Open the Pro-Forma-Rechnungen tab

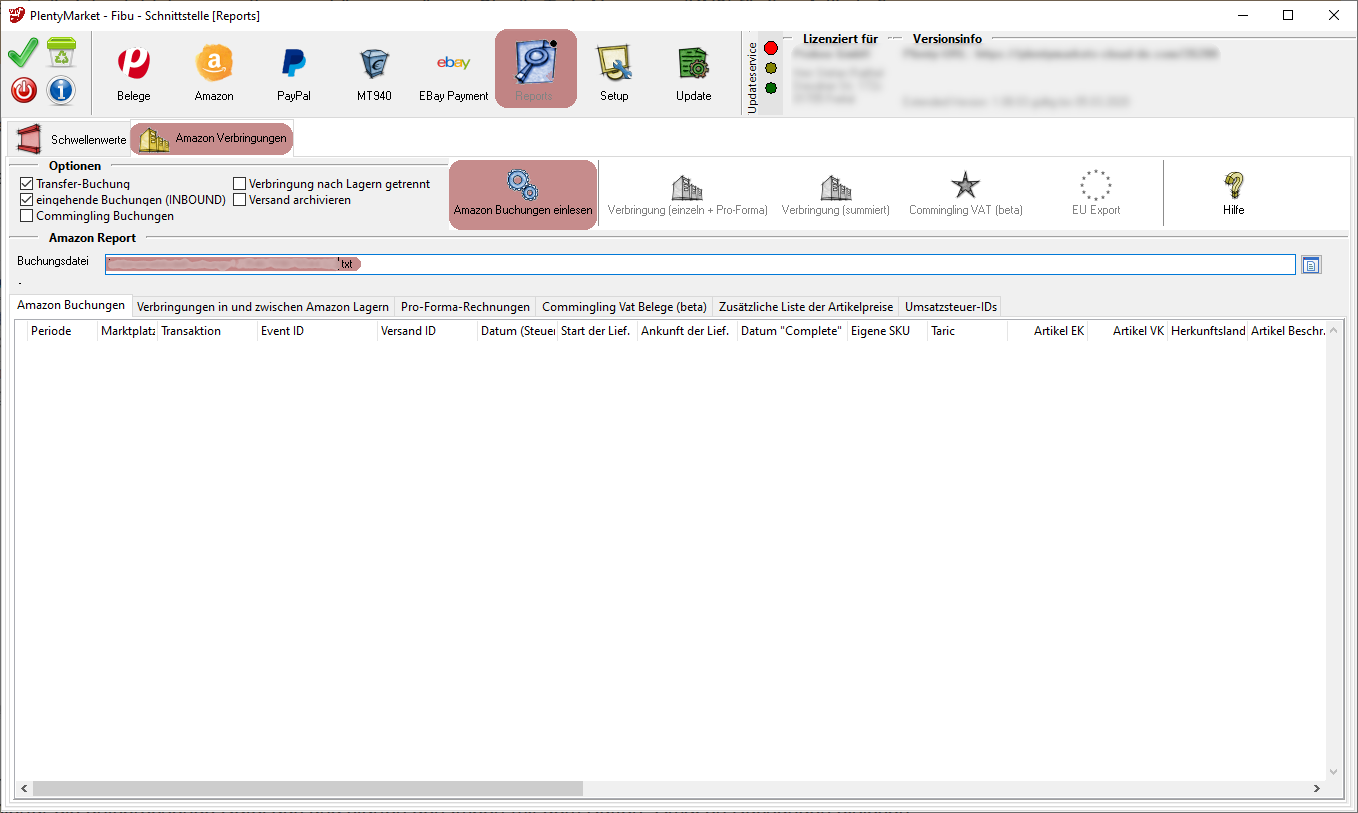pos(465,307)
